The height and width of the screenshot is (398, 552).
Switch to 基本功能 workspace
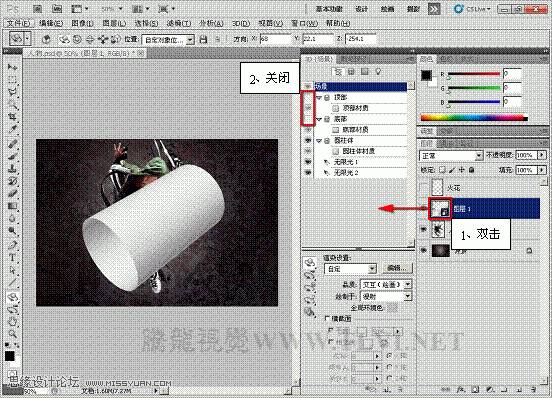pyautogui.click(x=329, y=9)
